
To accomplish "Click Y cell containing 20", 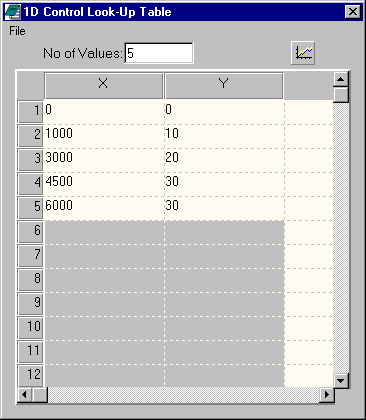I will (x=224, y=160).
